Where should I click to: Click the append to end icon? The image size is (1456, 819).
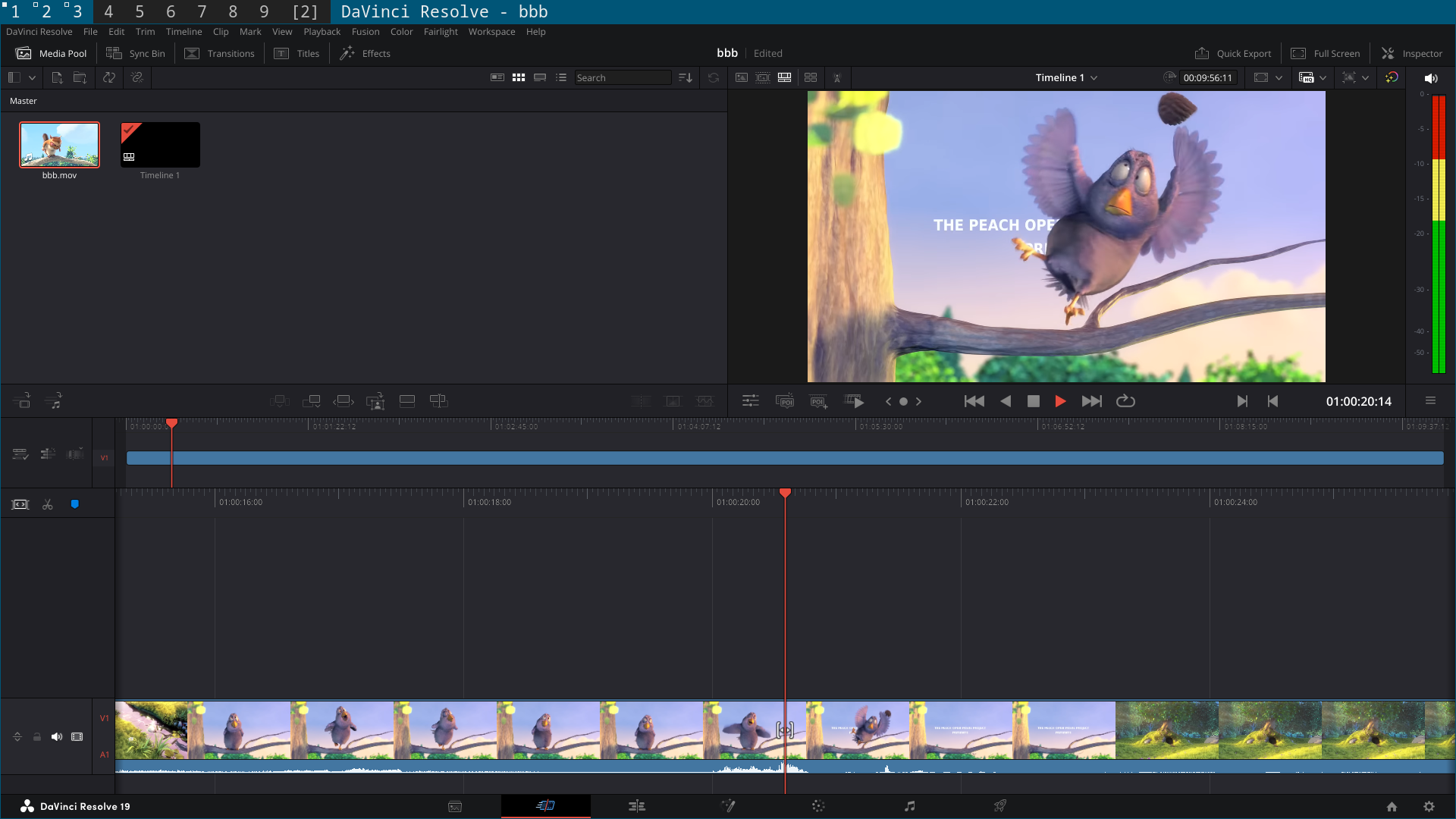click(x=312, y=400)
